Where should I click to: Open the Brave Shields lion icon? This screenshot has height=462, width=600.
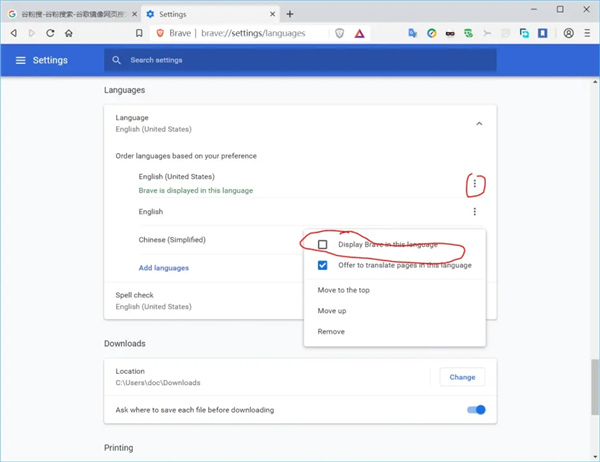pyautogui.click(x=340, y=33)
